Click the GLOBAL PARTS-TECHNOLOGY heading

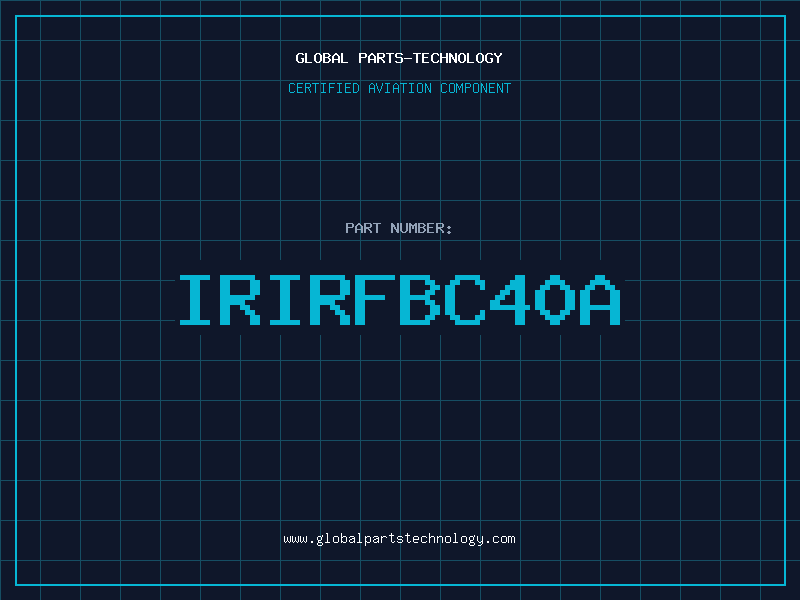399,58
